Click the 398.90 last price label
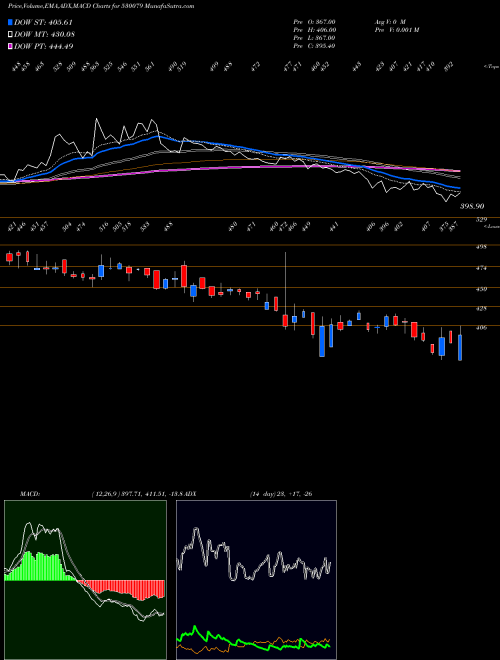 (471, 206)
